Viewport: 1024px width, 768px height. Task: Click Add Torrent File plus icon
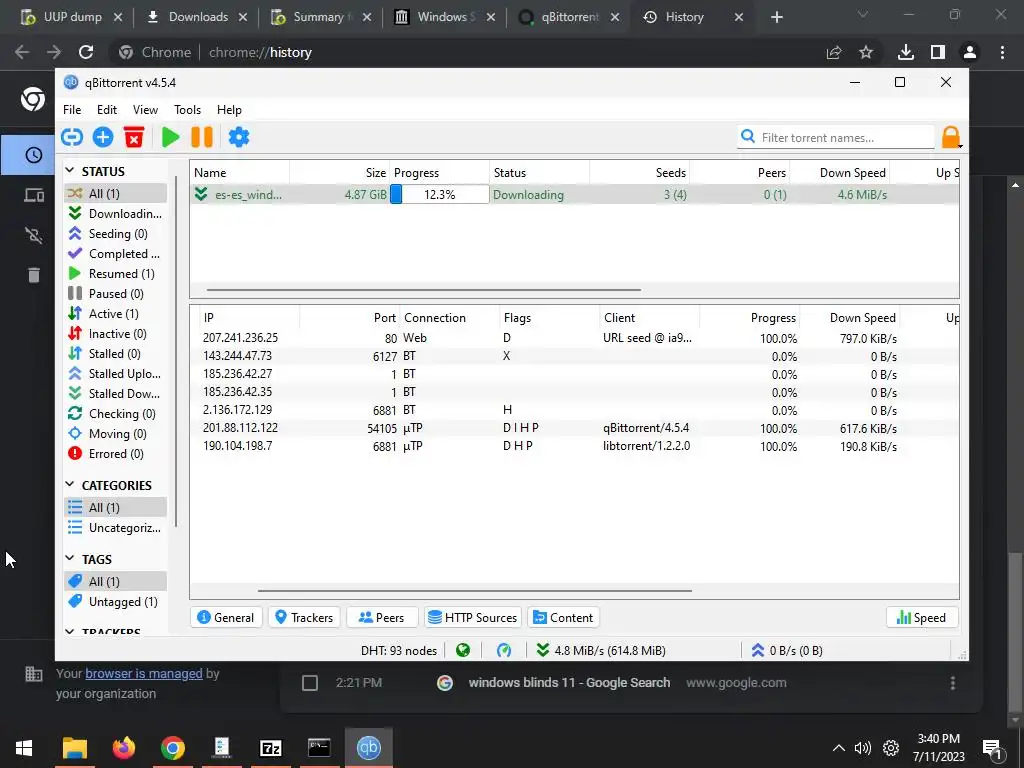point(103,137)
